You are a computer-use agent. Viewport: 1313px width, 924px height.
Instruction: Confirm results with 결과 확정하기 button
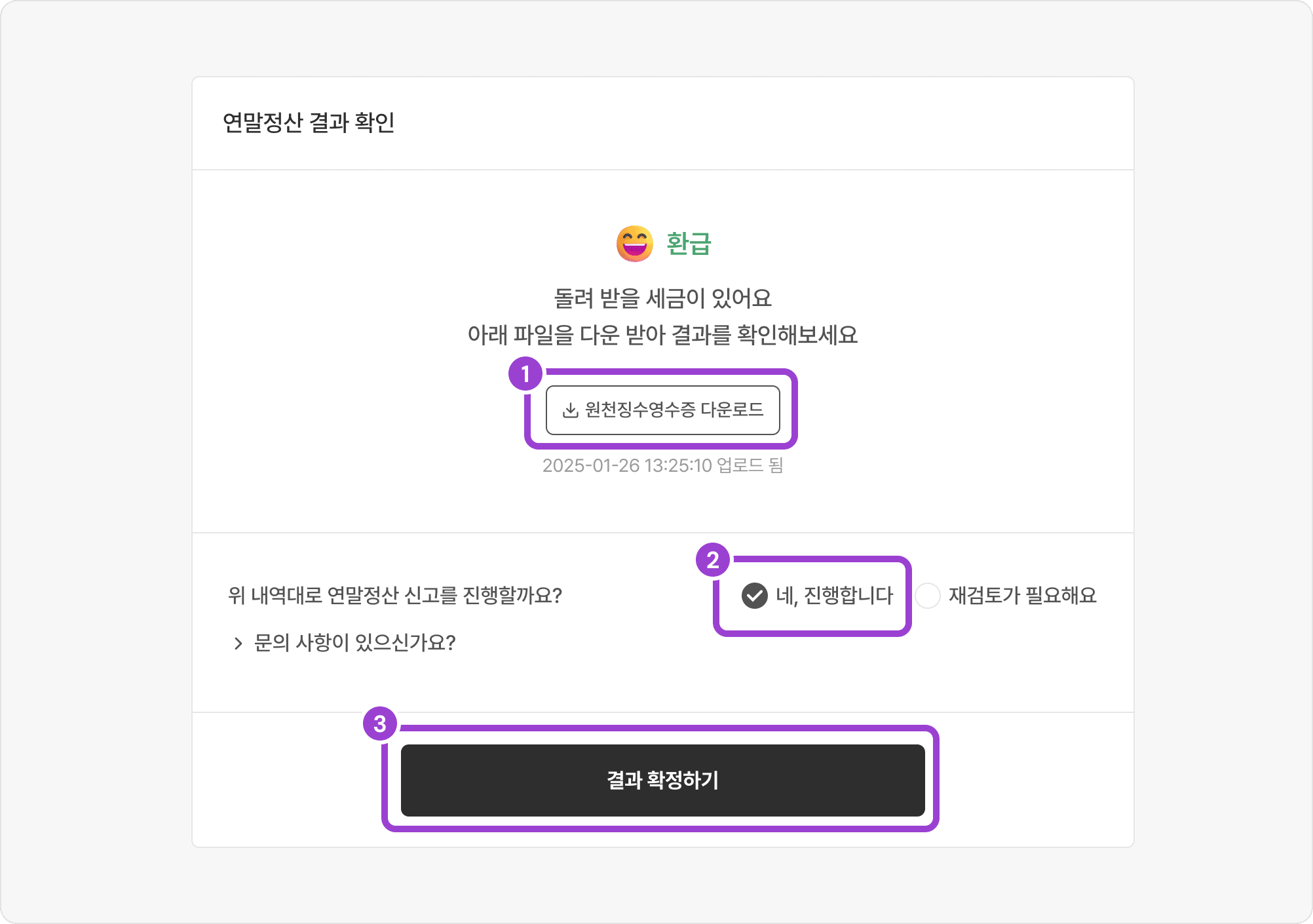663,780
